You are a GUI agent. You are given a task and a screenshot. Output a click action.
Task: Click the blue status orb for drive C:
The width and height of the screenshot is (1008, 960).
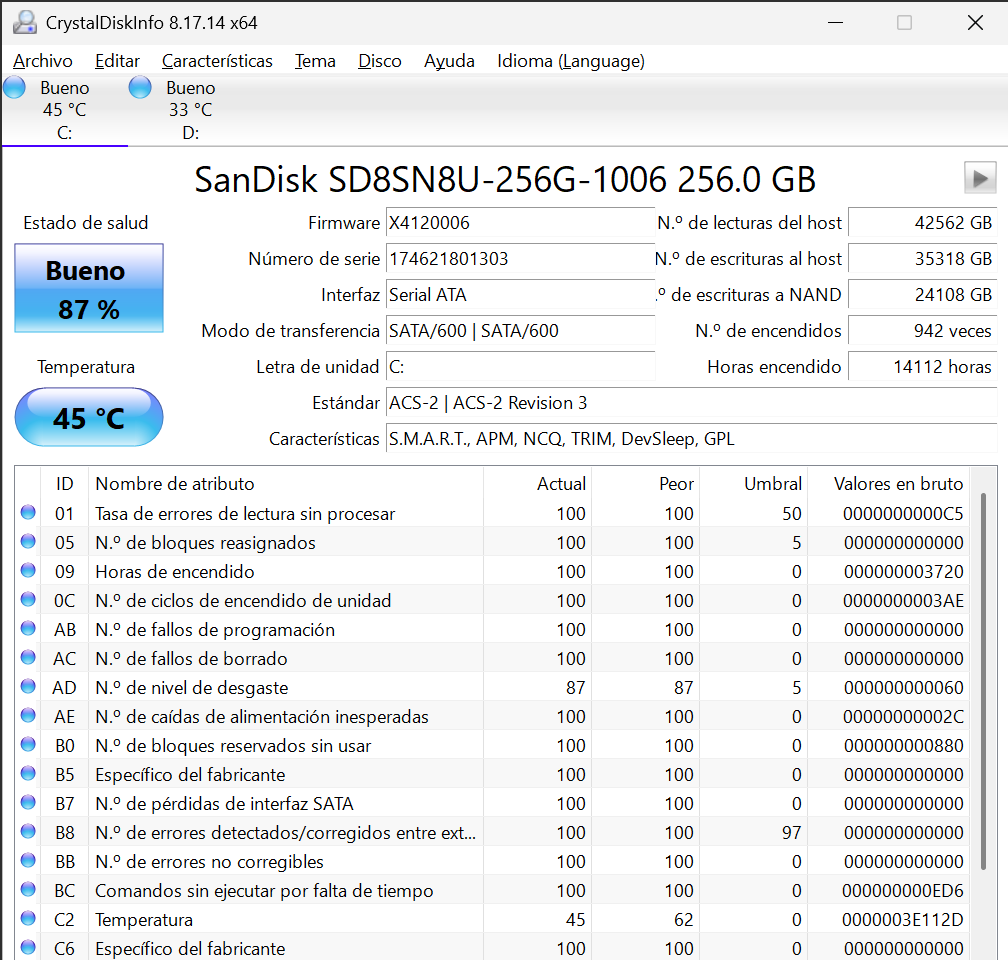click(x=15, y=88)
